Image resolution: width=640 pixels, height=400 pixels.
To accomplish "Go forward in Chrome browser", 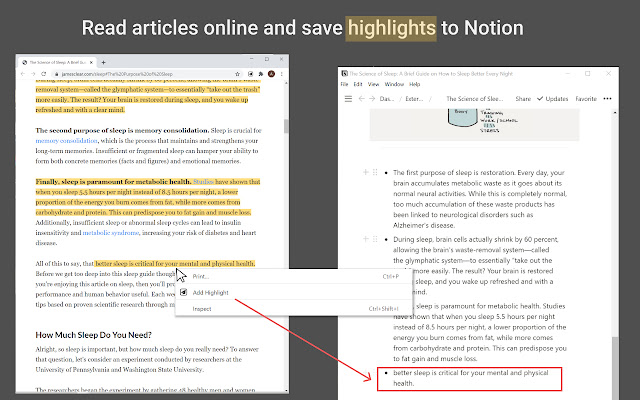I will pyautogui.click(x=33, y=74).
